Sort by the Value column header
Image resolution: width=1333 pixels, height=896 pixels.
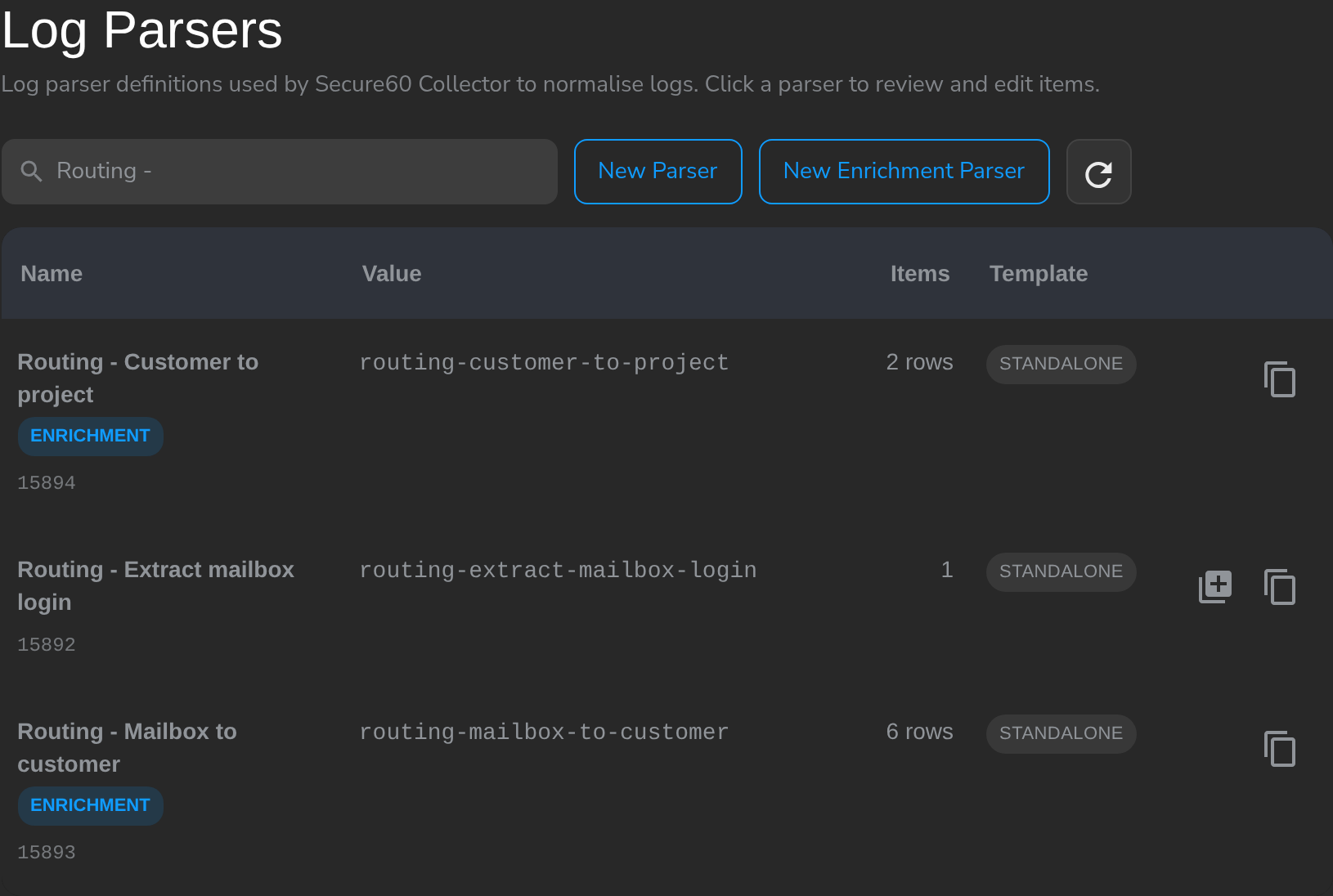point(392,274)
